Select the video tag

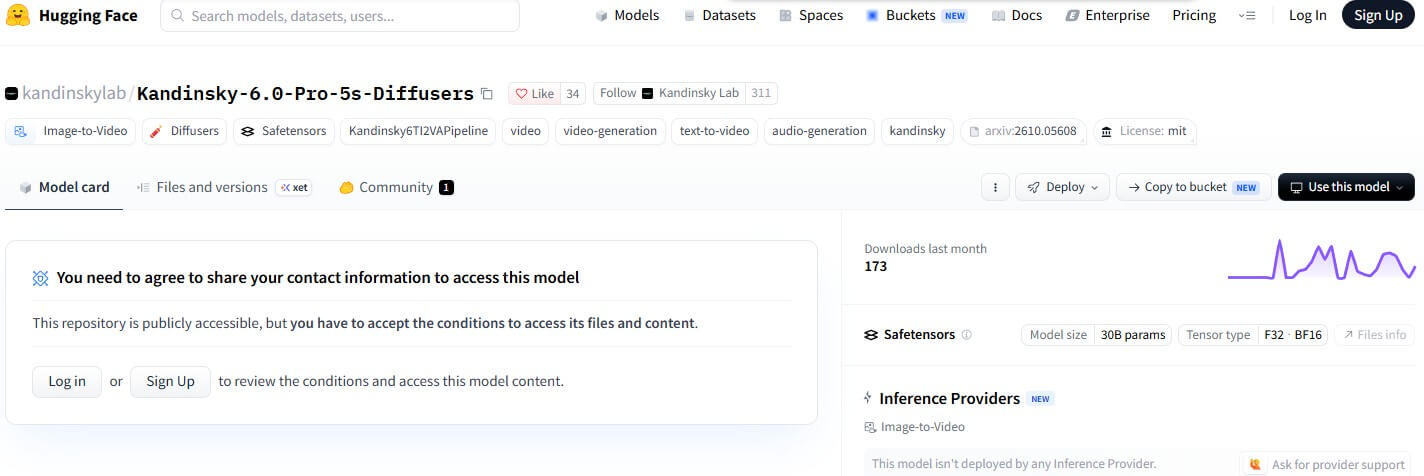click(525, 131)
